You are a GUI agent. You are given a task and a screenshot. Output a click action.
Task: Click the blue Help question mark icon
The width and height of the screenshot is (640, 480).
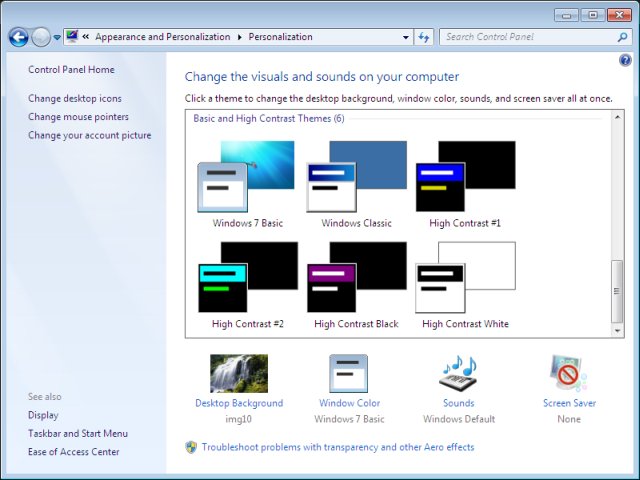[x=626, y=60]
